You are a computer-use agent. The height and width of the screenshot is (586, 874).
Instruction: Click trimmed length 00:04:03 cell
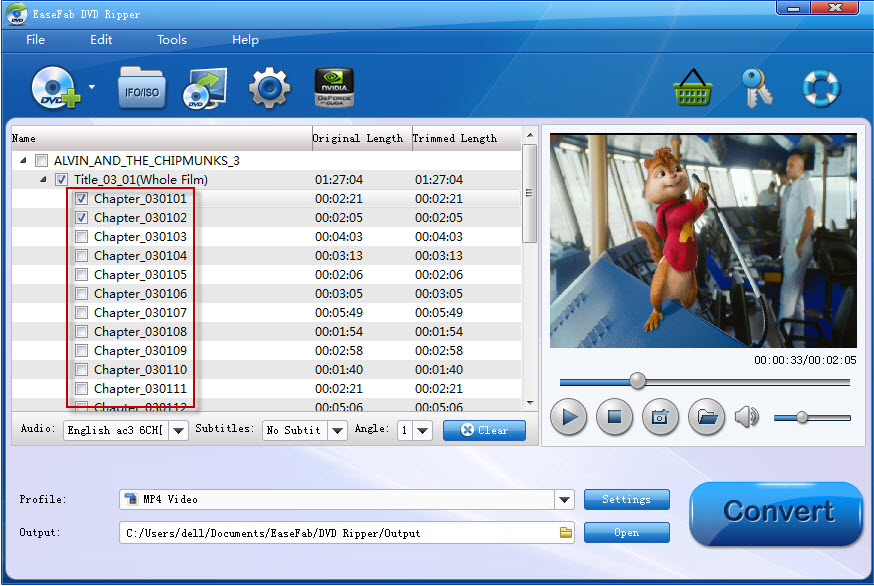point(439,236)
